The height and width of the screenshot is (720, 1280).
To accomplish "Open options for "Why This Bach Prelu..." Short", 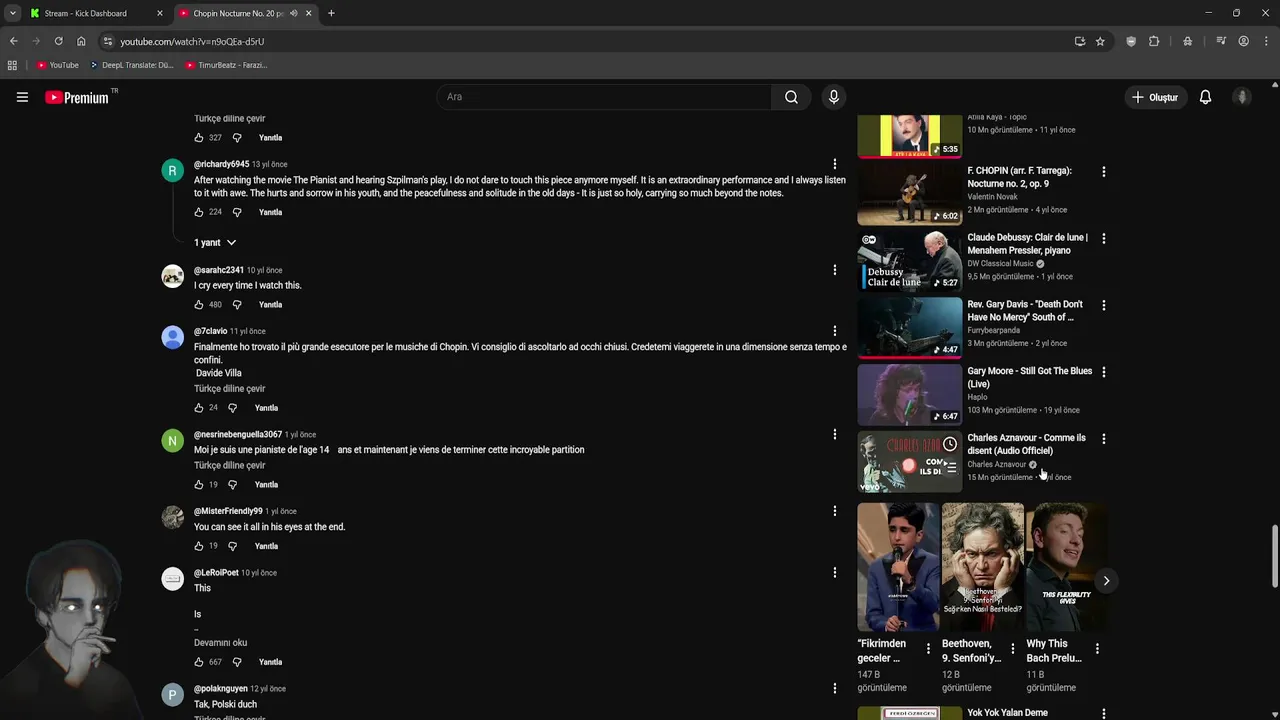I will point(1097,649).
